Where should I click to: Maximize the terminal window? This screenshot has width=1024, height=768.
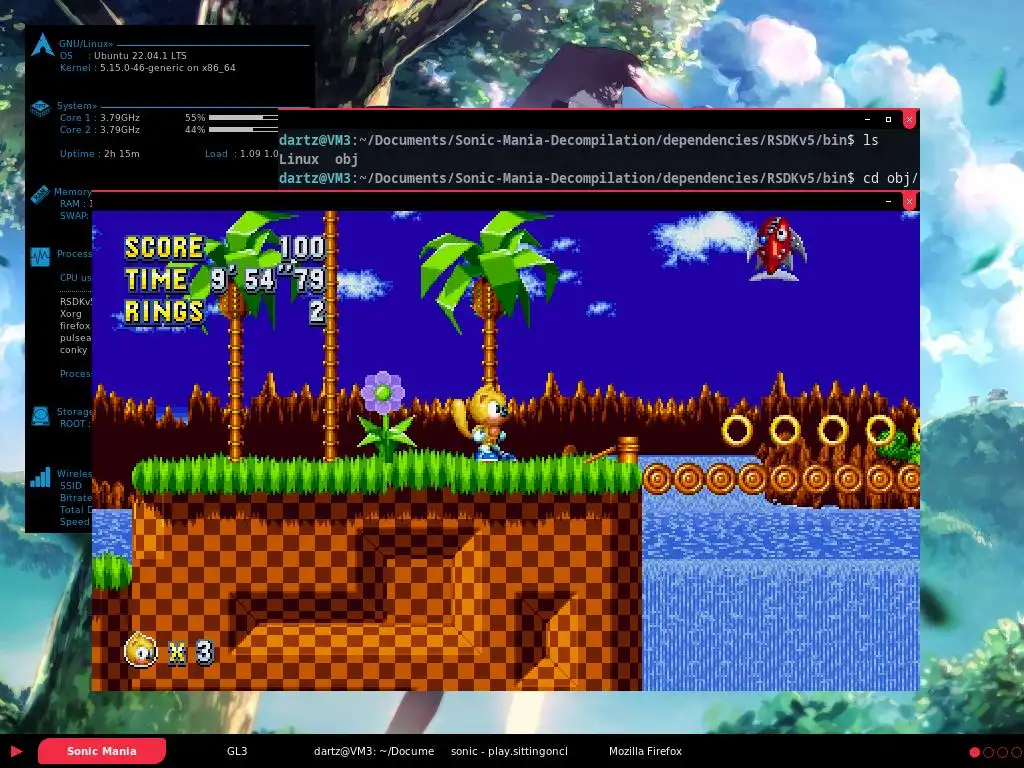coord(888,120)
